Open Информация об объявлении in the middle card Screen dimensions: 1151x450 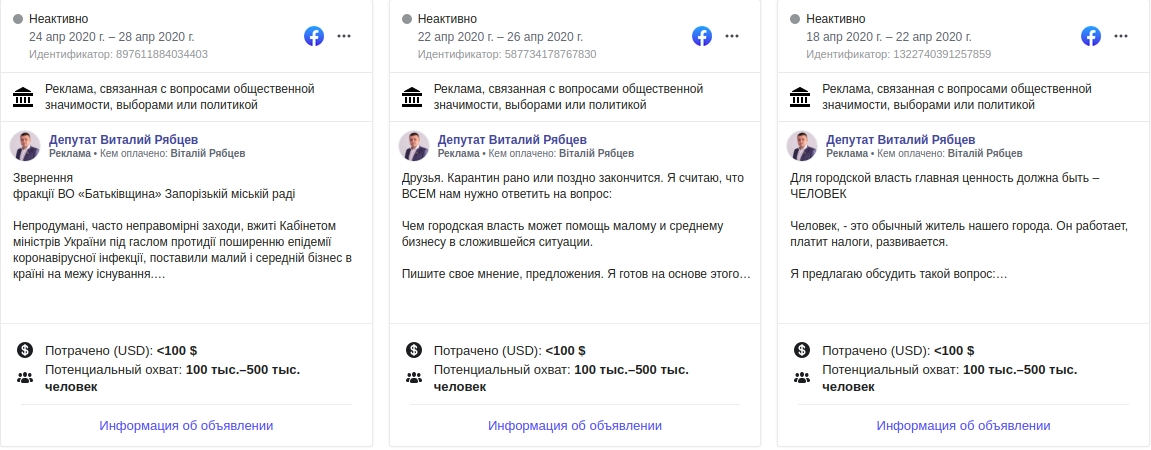(x=575, y=426)
